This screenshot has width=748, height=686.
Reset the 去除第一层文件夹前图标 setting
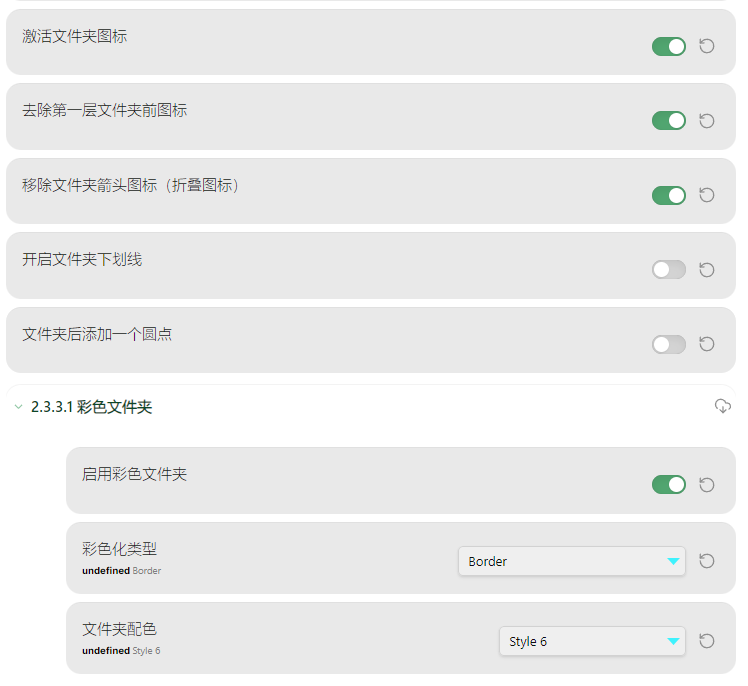pos(706,121)
